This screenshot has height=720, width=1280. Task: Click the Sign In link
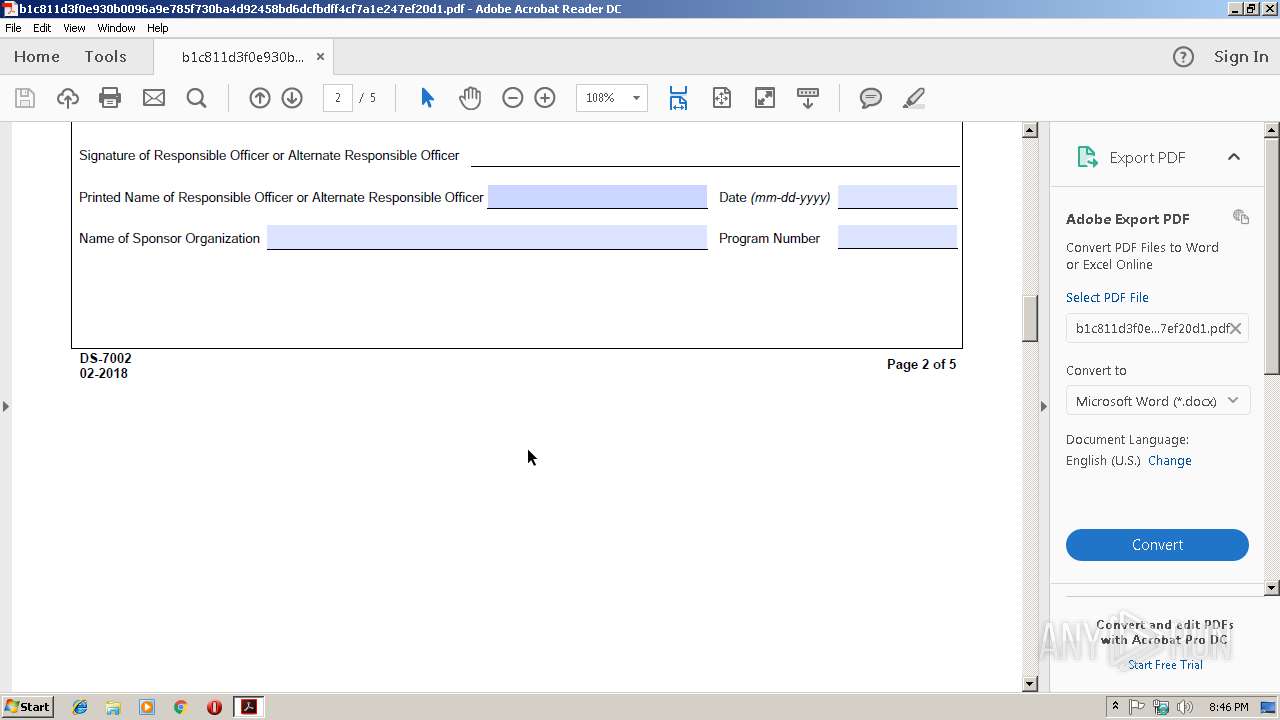[x=1241, y=57]
